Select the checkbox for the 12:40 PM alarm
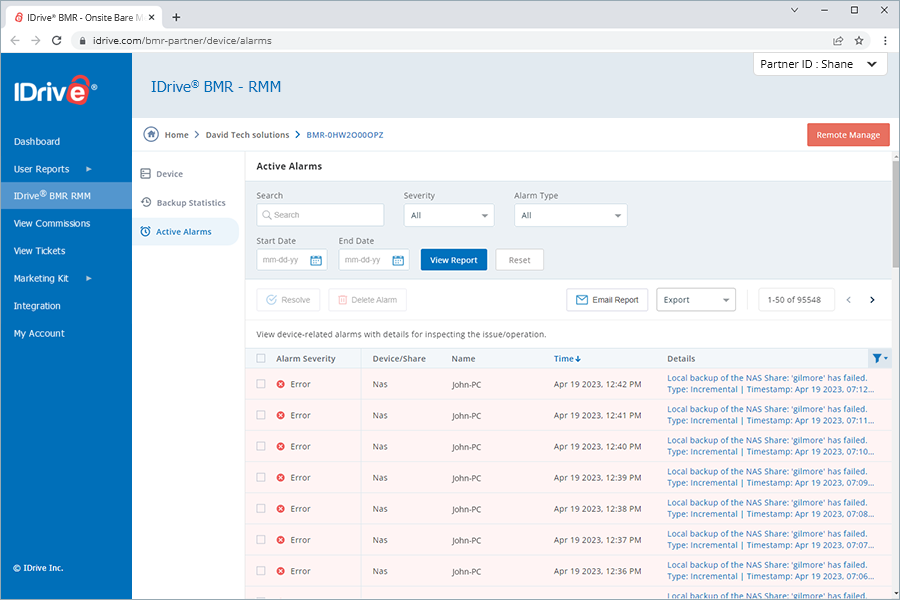 pos(261,446)
